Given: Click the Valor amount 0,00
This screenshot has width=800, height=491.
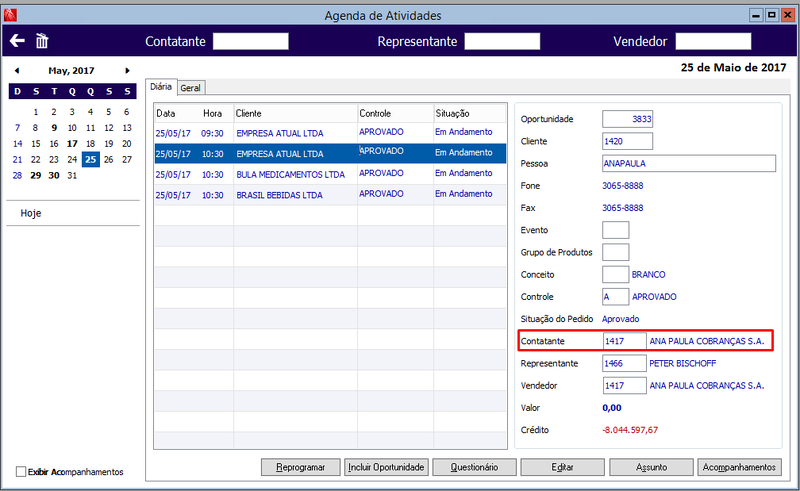Looking at the screenshot, I should (612, 408).
